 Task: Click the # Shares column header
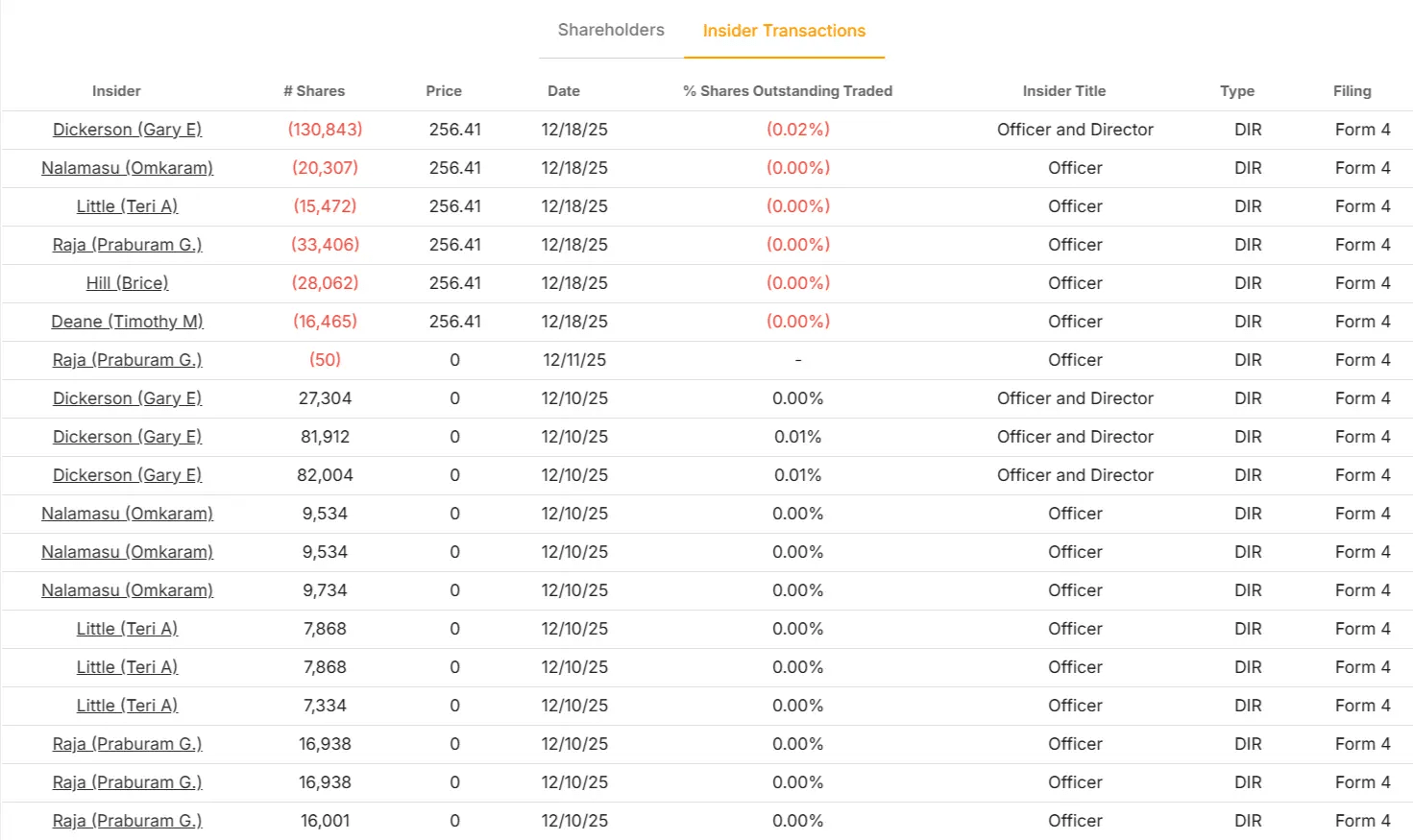(x=314, y=91)
